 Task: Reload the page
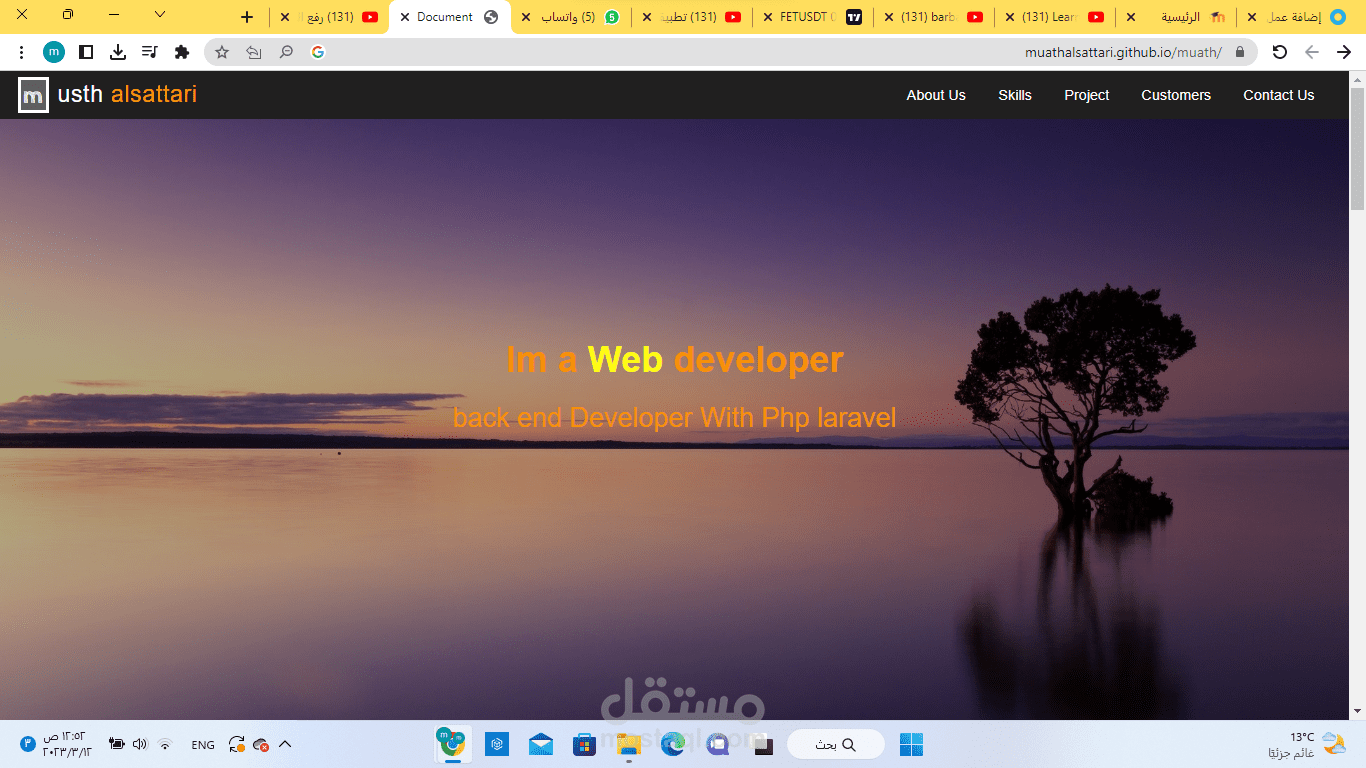coord(1279,52)
